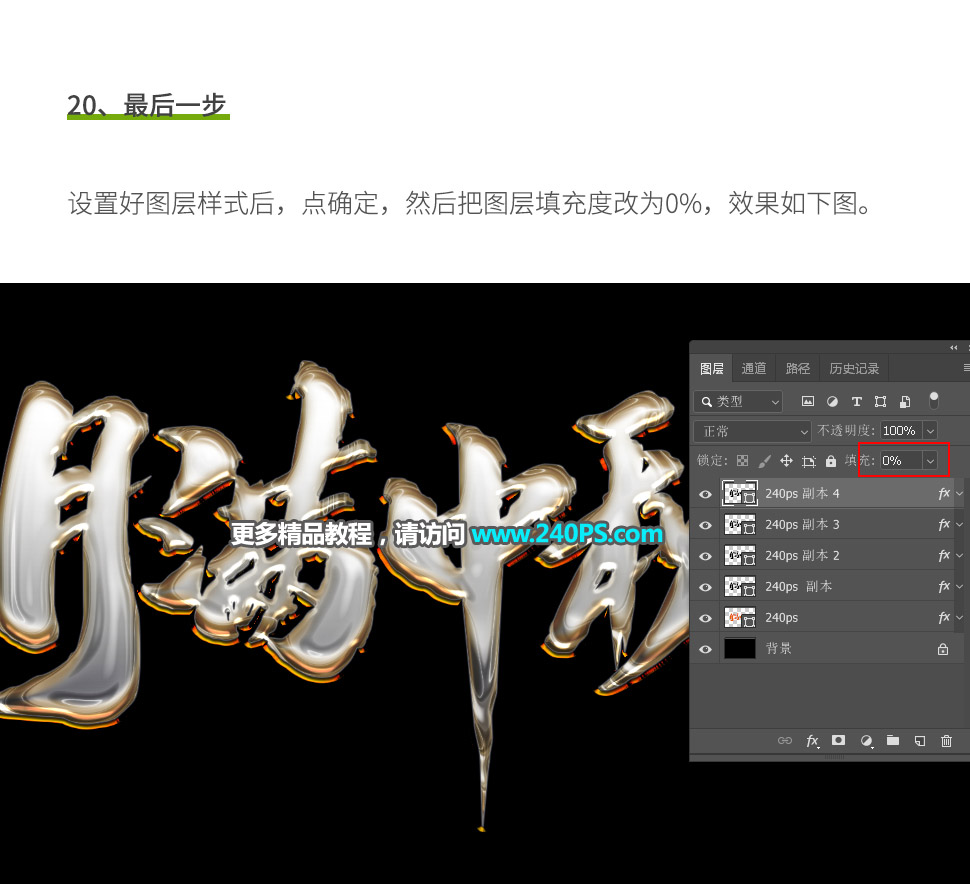Image resolution: width=970 pixels, height=884 pixels.
Task: Click the filtering toggle switch in Layers panel
Action: [x=933, y=400]
